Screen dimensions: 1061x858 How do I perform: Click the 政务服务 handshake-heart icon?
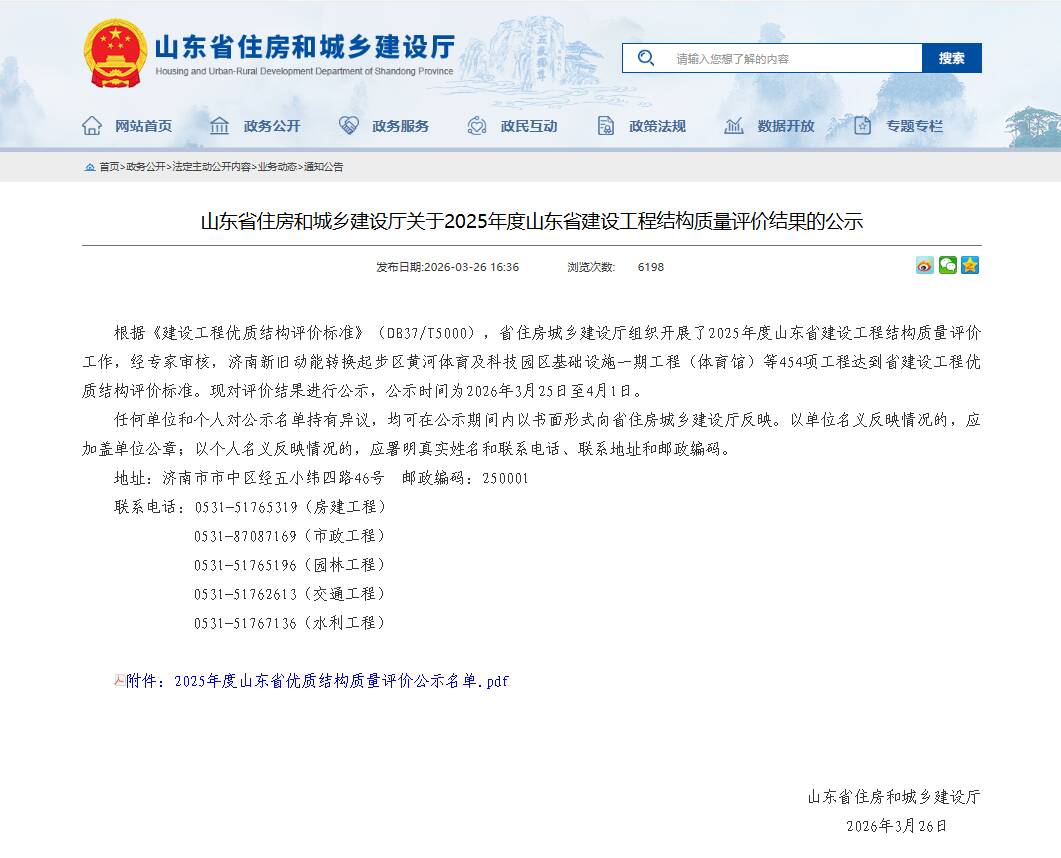[349, 126]
